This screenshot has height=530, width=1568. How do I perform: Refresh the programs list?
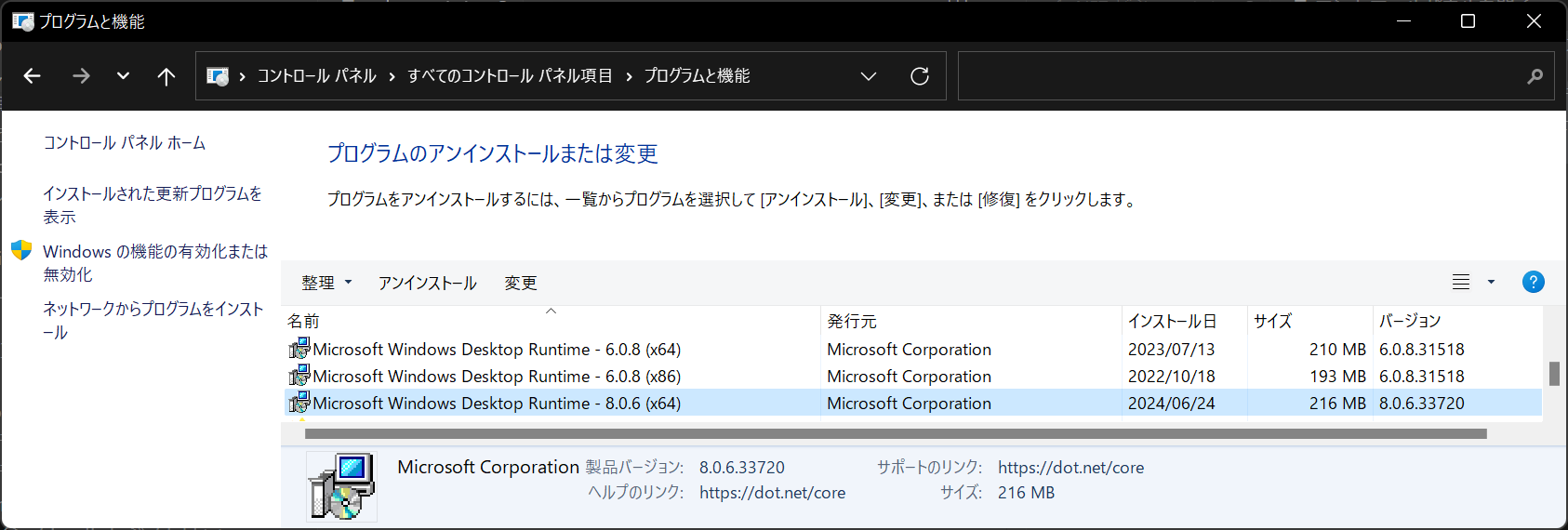tap(919, 76)
